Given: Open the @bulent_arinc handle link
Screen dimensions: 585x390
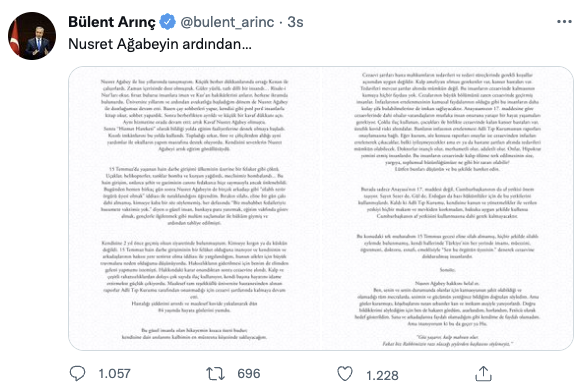Looking at the screenshot, I should click(227, 22).
